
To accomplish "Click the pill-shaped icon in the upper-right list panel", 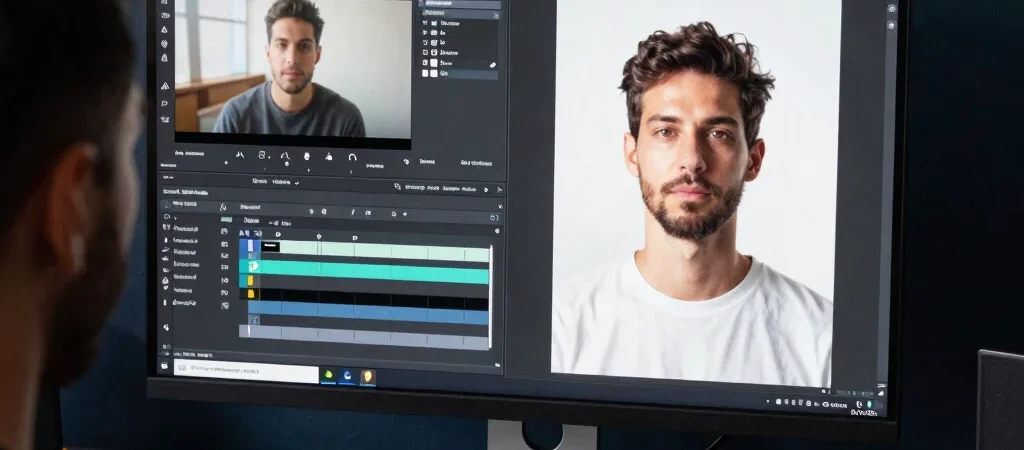I will point(492,65).
